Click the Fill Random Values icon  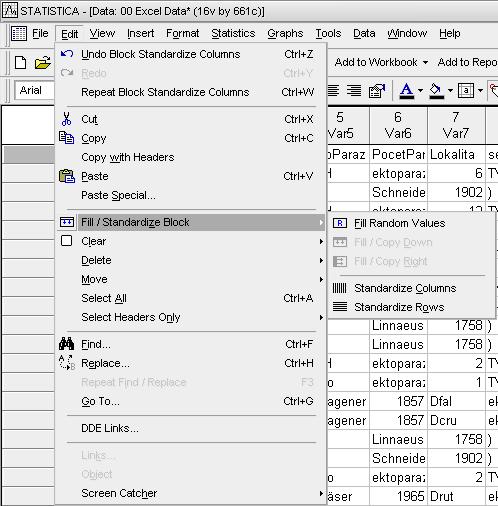pos(340,223)
